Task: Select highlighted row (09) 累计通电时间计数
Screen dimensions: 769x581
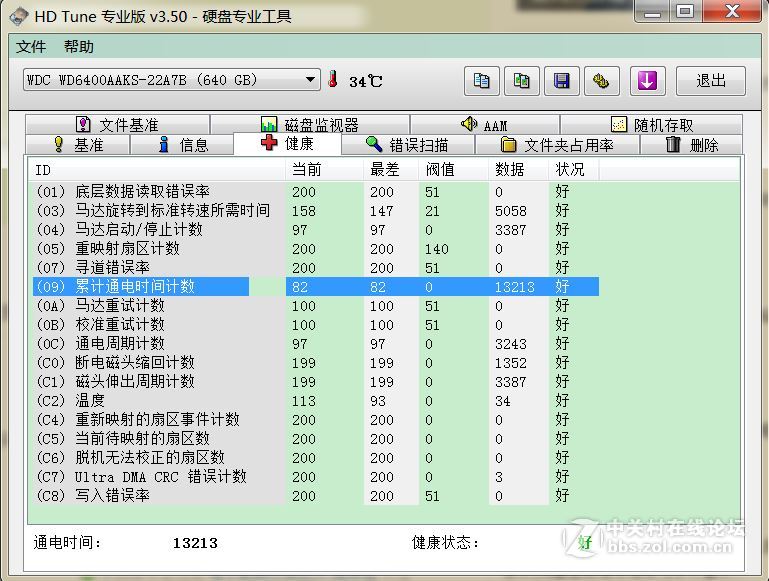Action: (316, 287)
